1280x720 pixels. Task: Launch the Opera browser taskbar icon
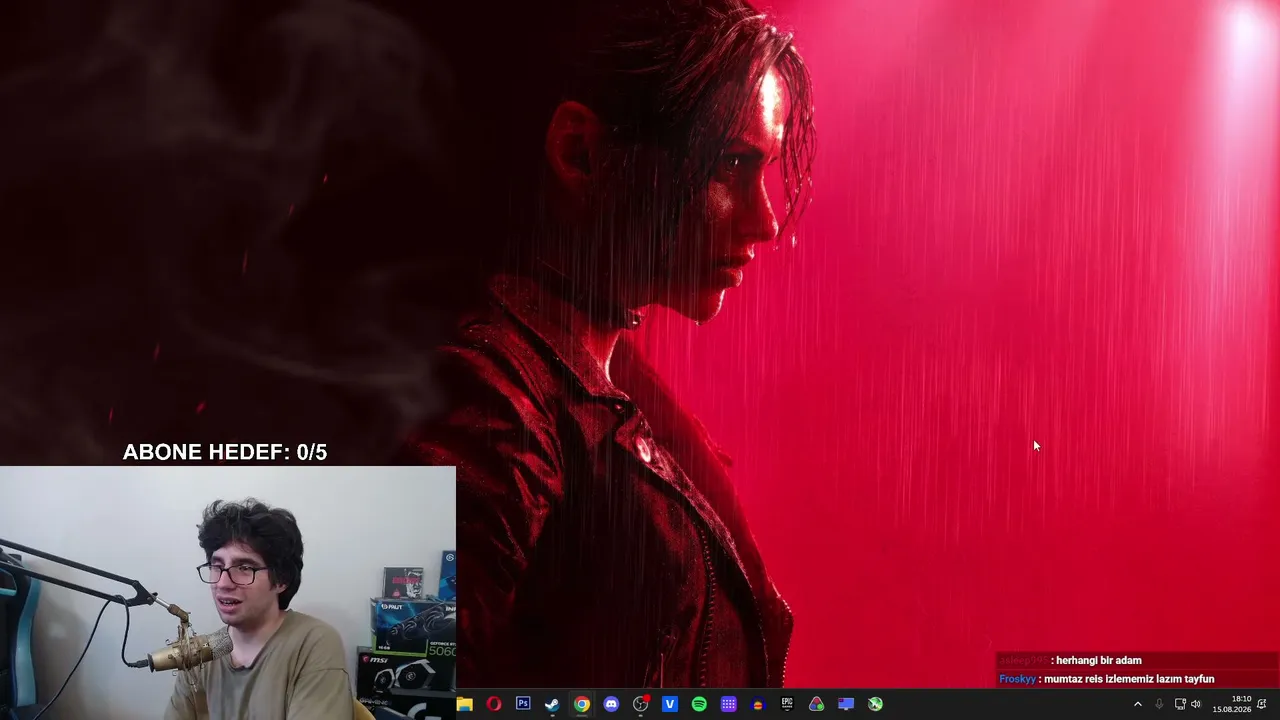(x=494, y=704)
